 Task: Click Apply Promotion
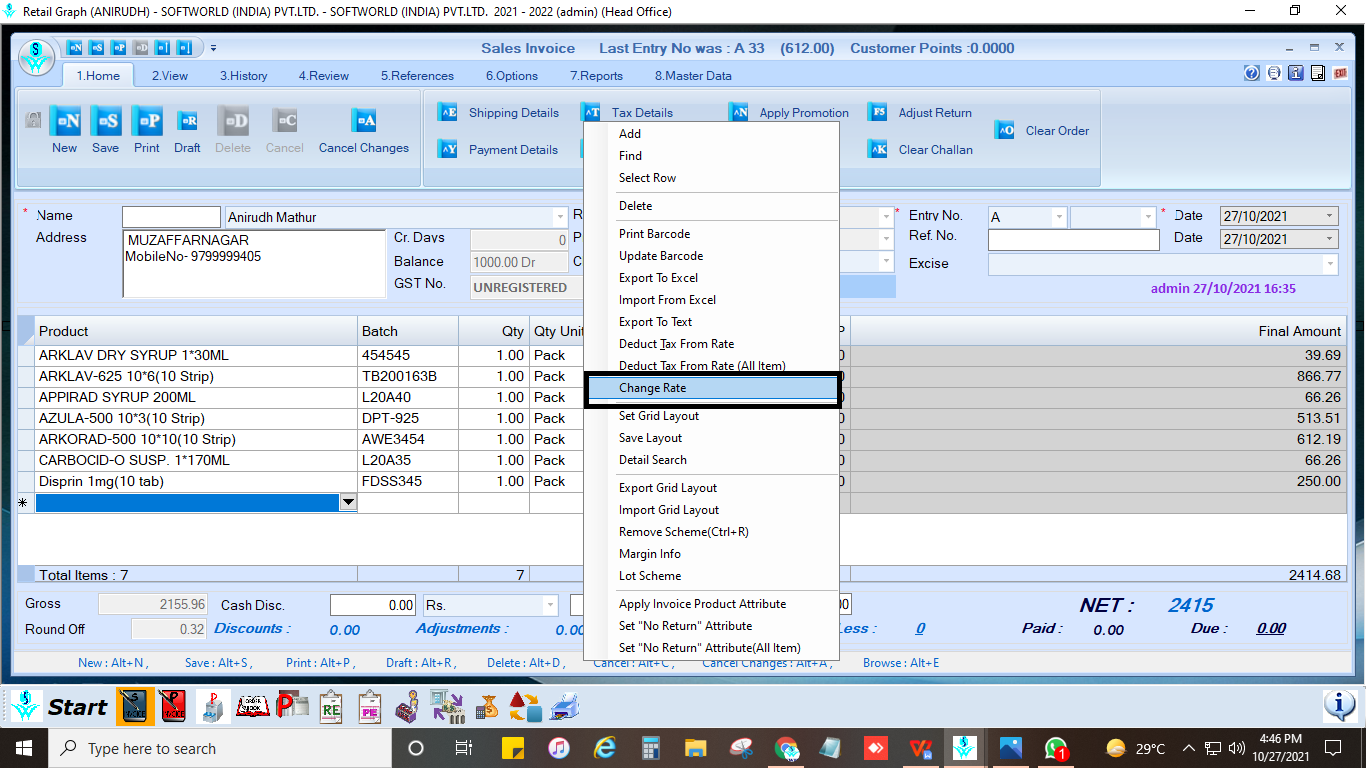(789, 113)
